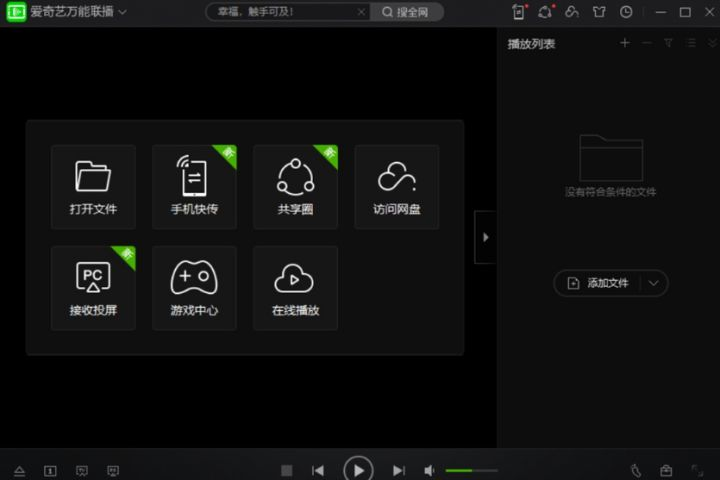
Task: Click the playlist filter funnel icon
Action: pos(669,43)
